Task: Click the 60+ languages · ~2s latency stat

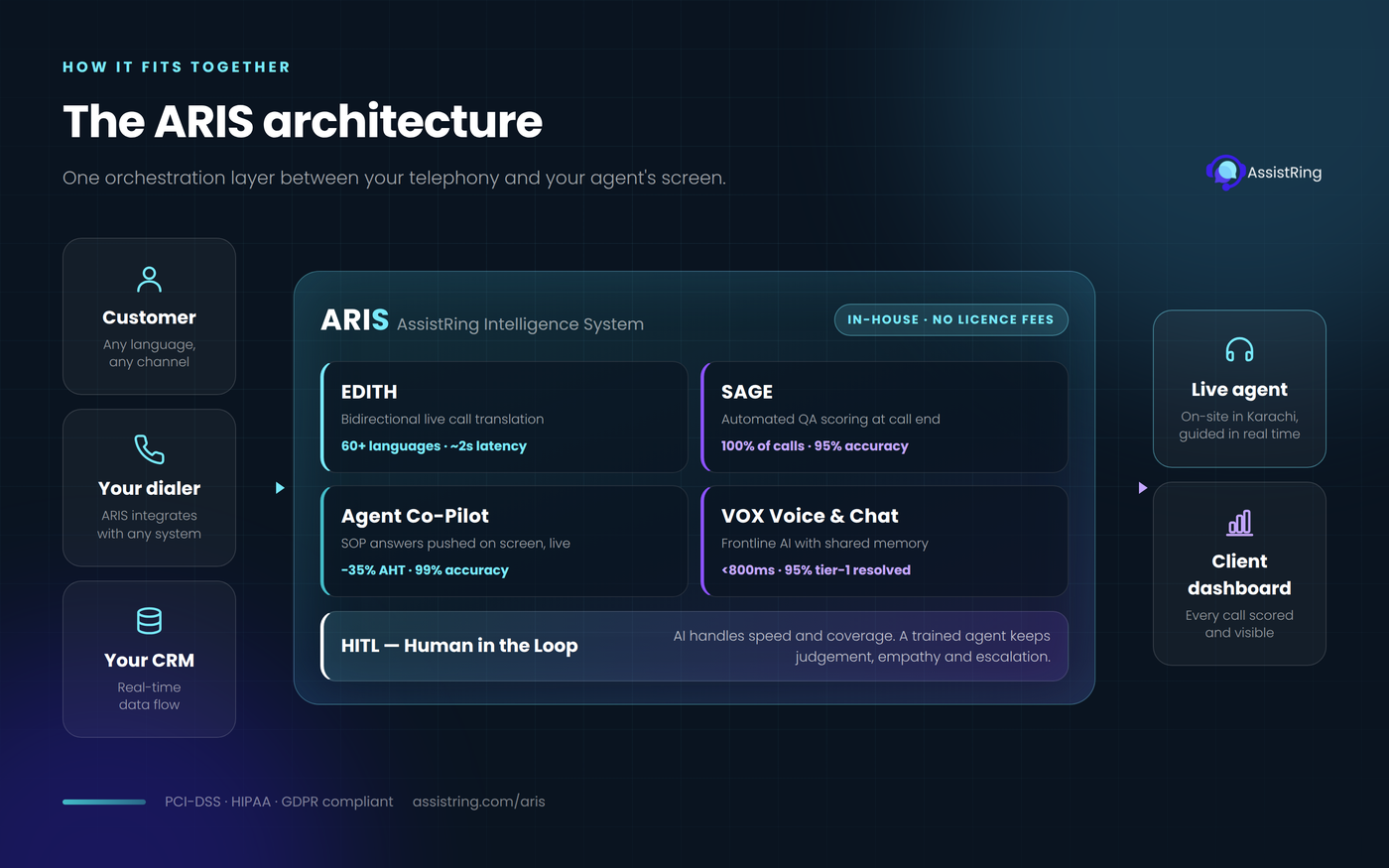Action: [434, 446]
